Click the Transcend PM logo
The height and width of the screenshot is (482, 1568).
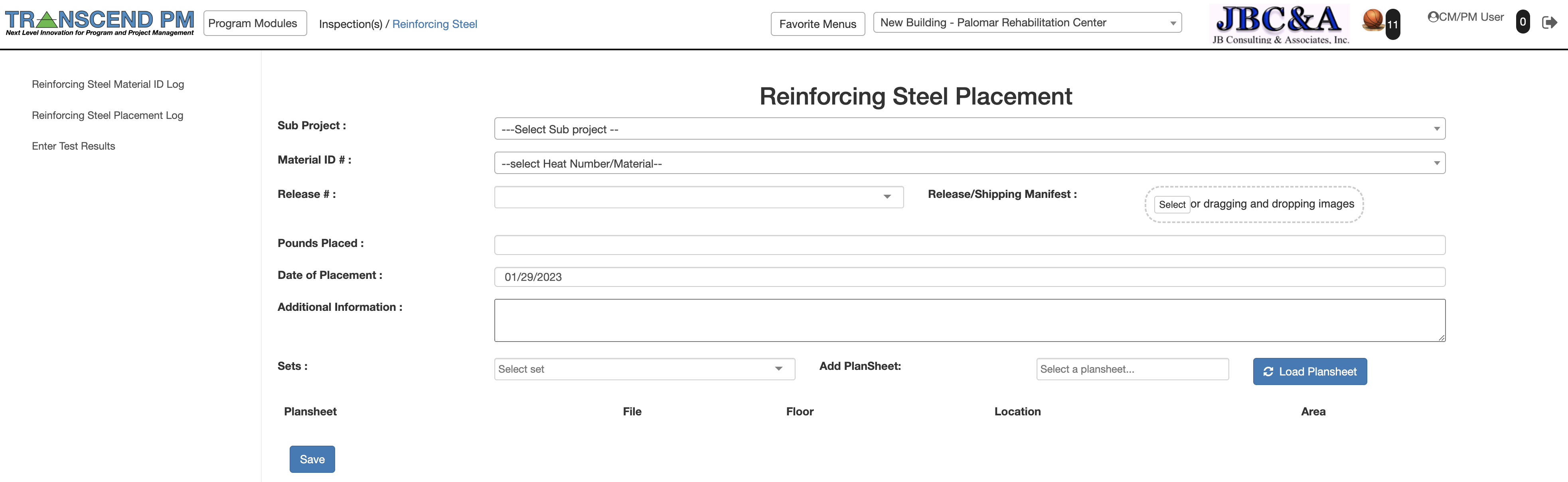(x=100, y=23)
